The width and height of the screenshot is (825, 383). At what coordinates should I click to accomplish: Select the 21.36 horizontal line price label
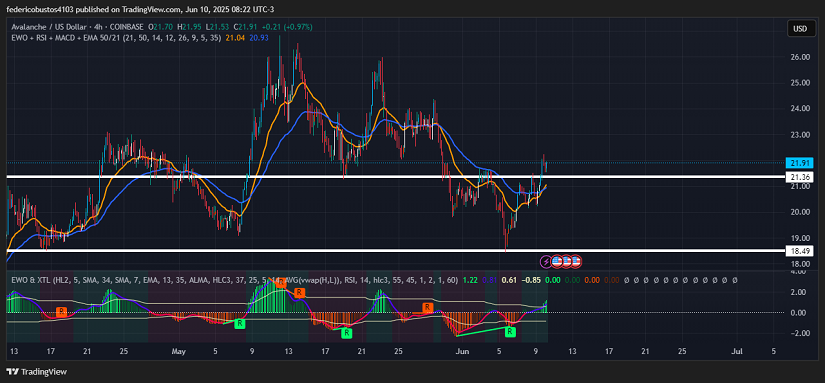pos(799,177)
